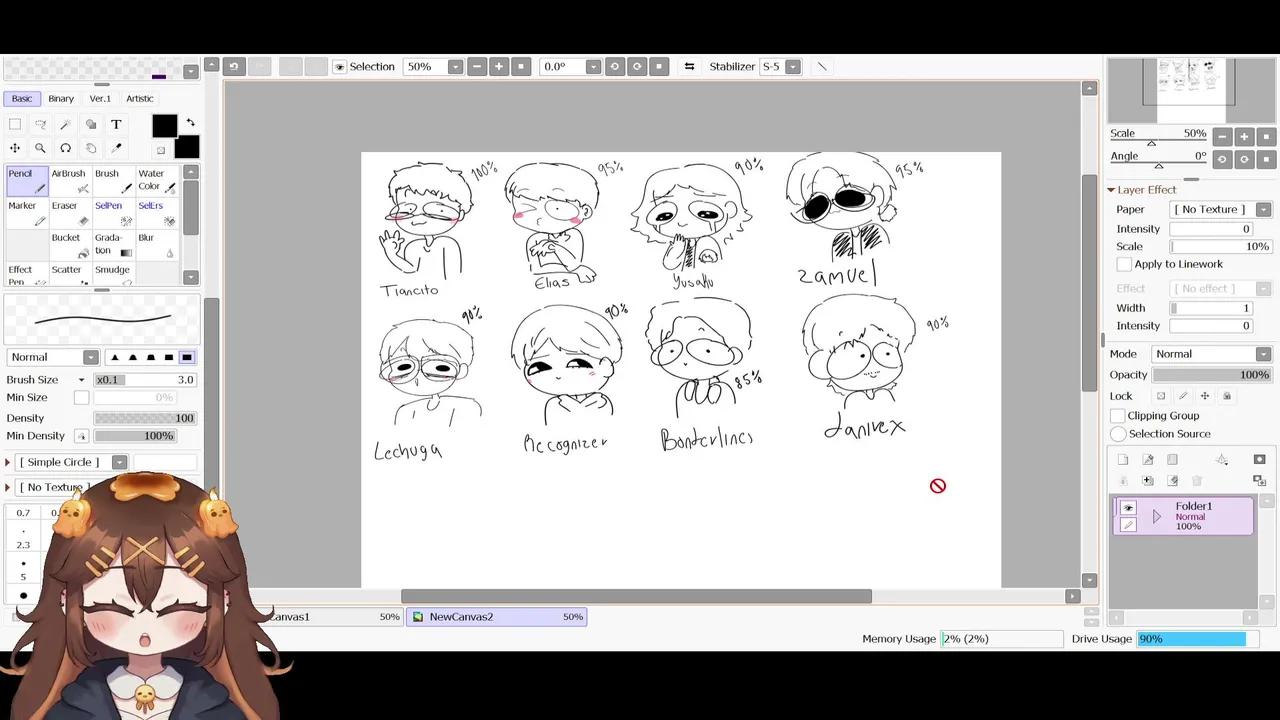Turn on Selection Source option
Image resolution: width=1280 pixels, height=720 pixels.
click(x=1118, y=434)
